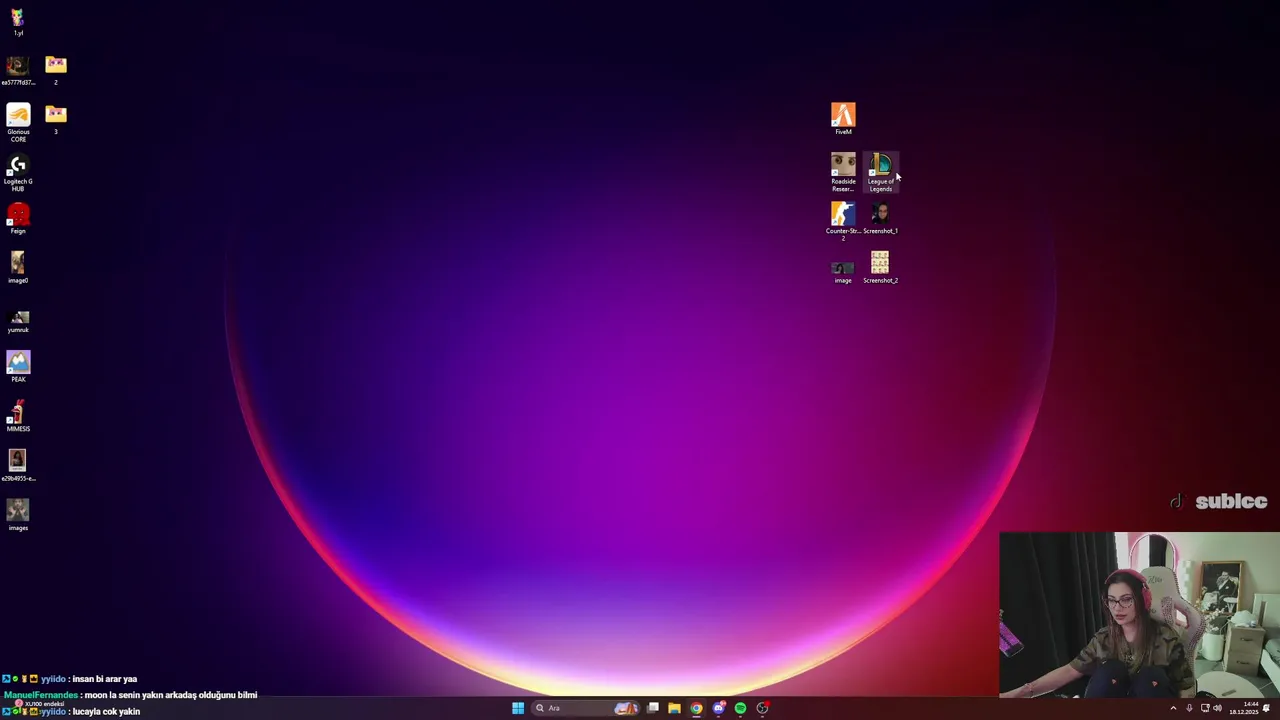This screenshot has height=720, width=1280.
Task: Open File Explorer from the taskbar
Action: [x=674, y=708]
